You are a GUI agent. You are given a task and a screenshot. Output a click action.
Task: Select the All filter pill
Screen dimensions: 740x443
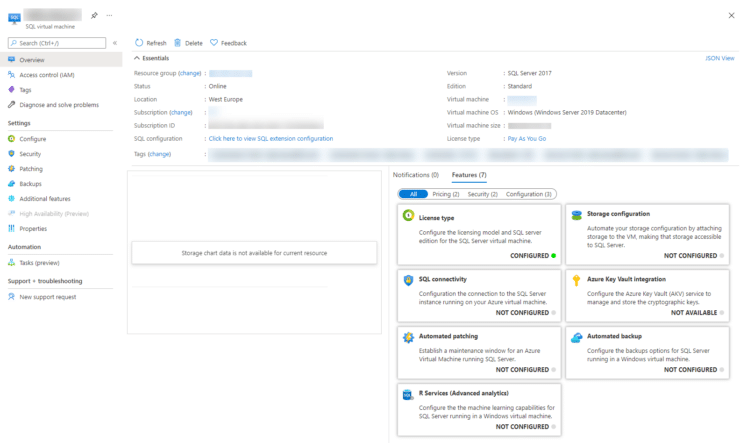pos(413,194)
